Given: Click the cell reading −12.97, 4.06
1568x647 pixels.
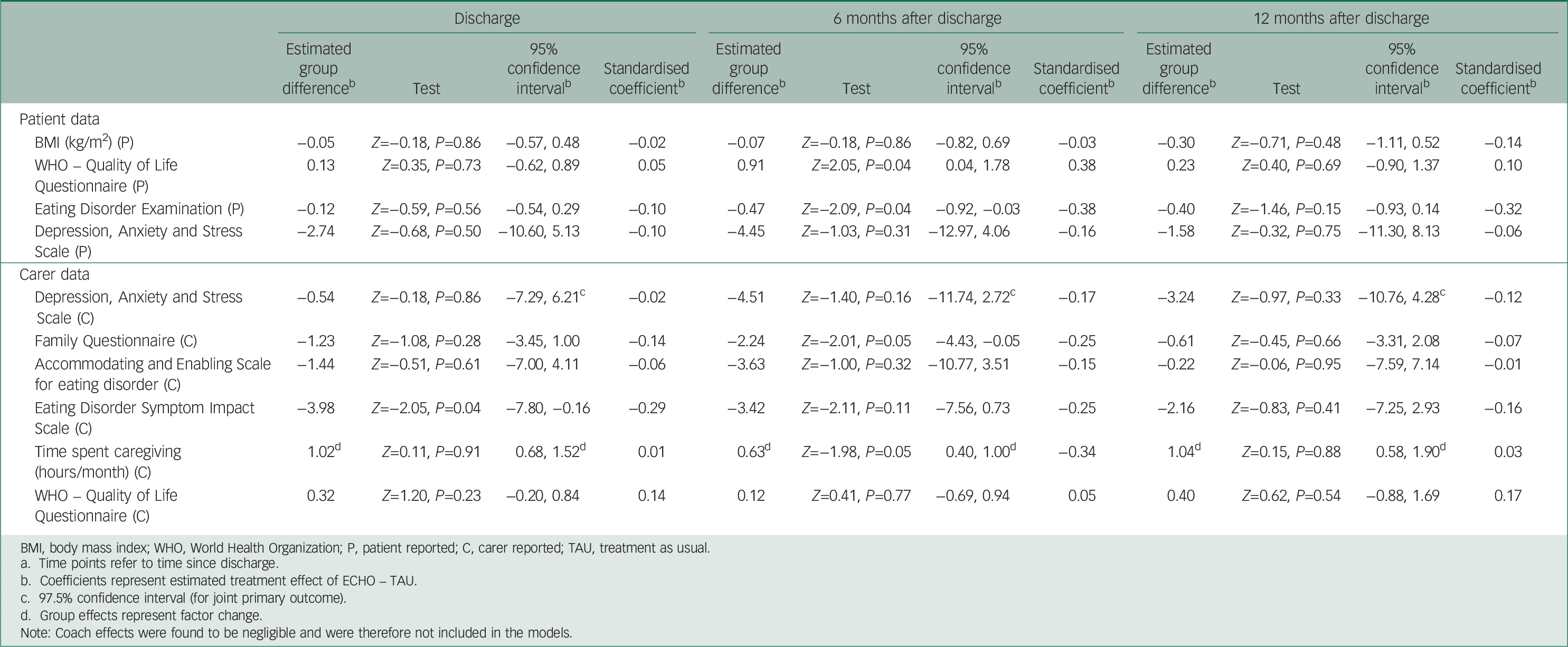Looking at the screenshot, I should pyautogui.click(x=968, y=231).
